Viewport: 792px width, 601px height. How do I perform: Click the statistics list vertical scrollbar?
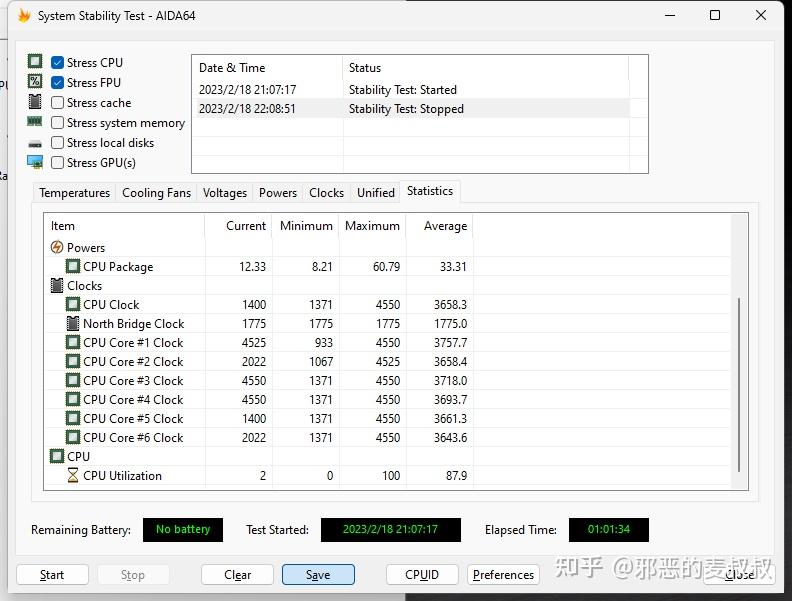[x=739, y=385]
